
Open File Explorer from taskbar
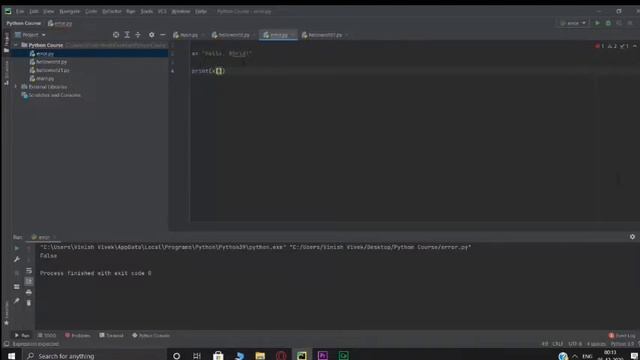tap(260, 356)
